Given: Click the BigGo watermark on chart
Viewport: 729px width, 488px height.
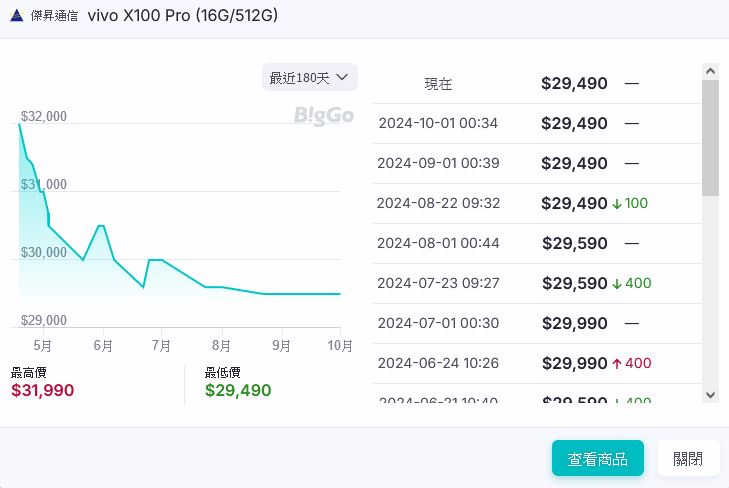Looking at the screenshot, I should pyautogui.click(x=323, y=116).
